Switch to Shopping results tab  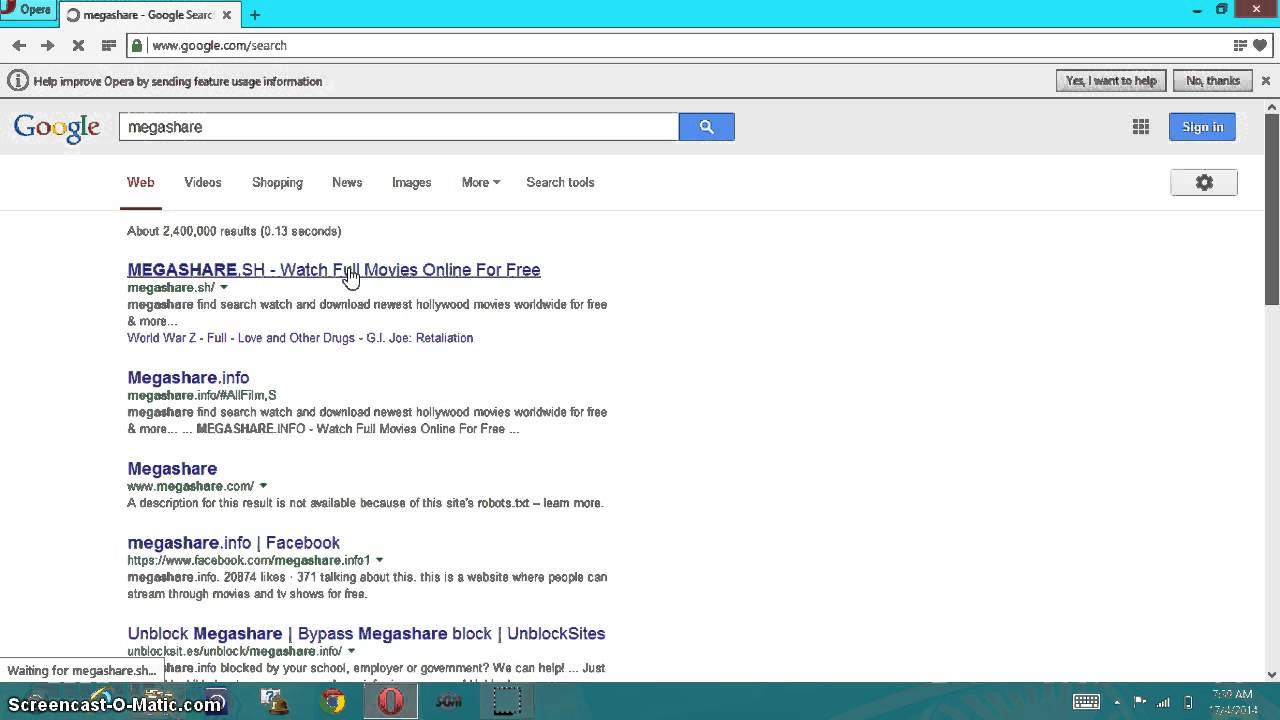coord(277,182)
